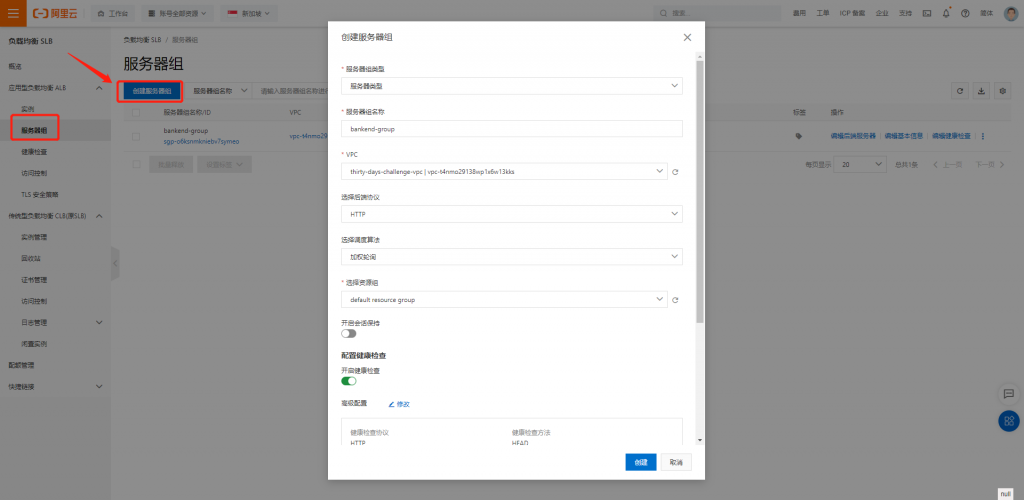
Task: Open more actions for bankend-group row
Action: coord(983,136)
